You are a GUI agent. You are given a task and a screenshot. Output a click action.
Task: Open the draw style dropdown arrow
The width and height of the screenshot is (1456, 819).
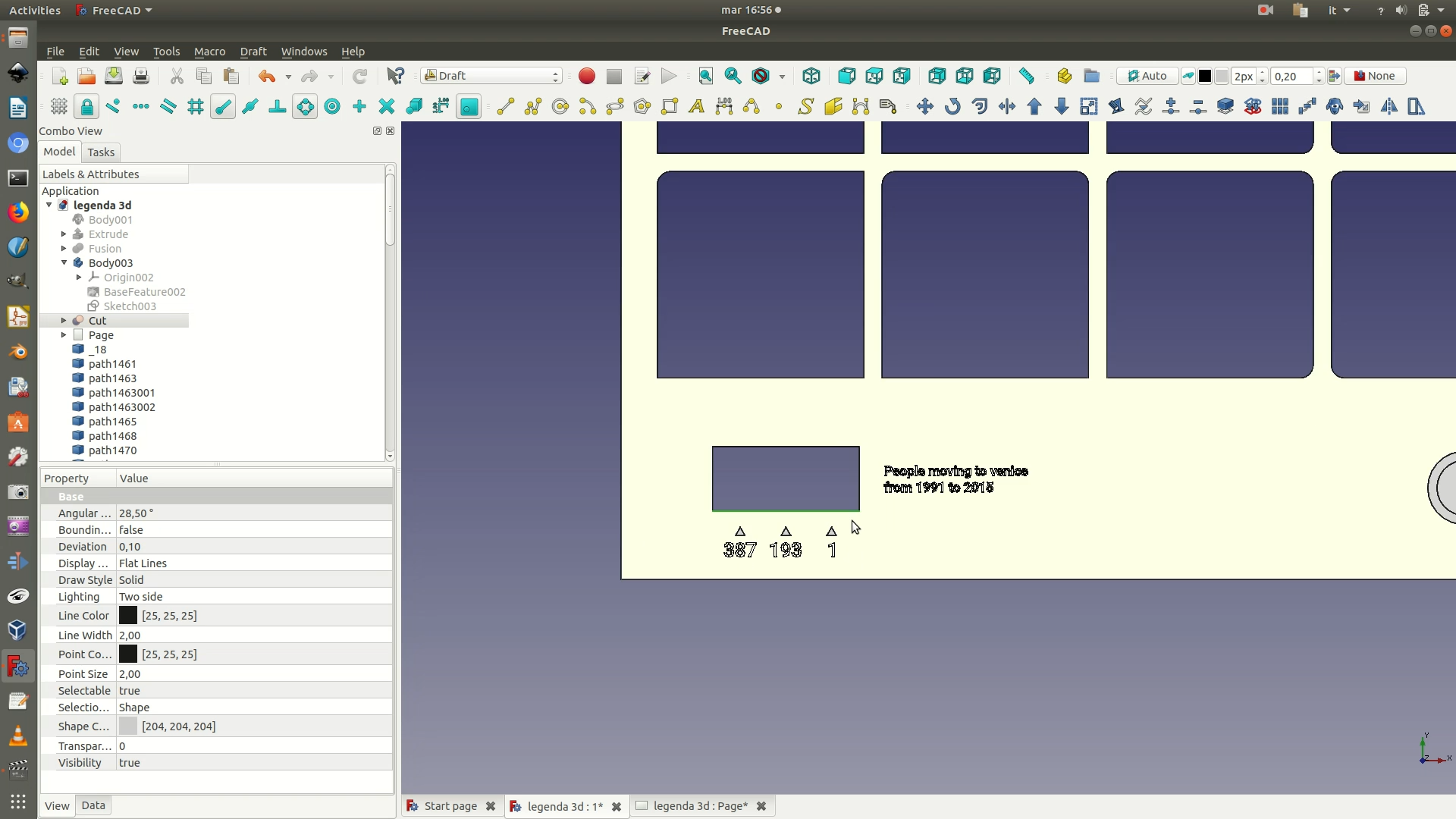point(782,77)
